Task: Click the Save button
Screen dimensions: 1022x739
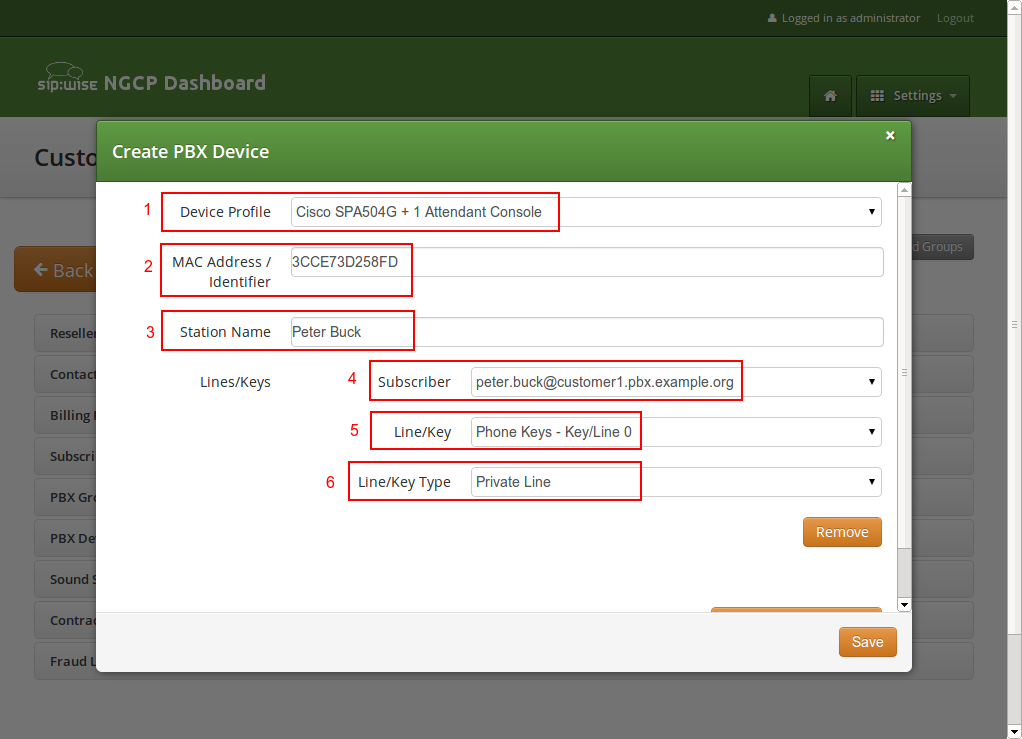Action: coord(867,642)
